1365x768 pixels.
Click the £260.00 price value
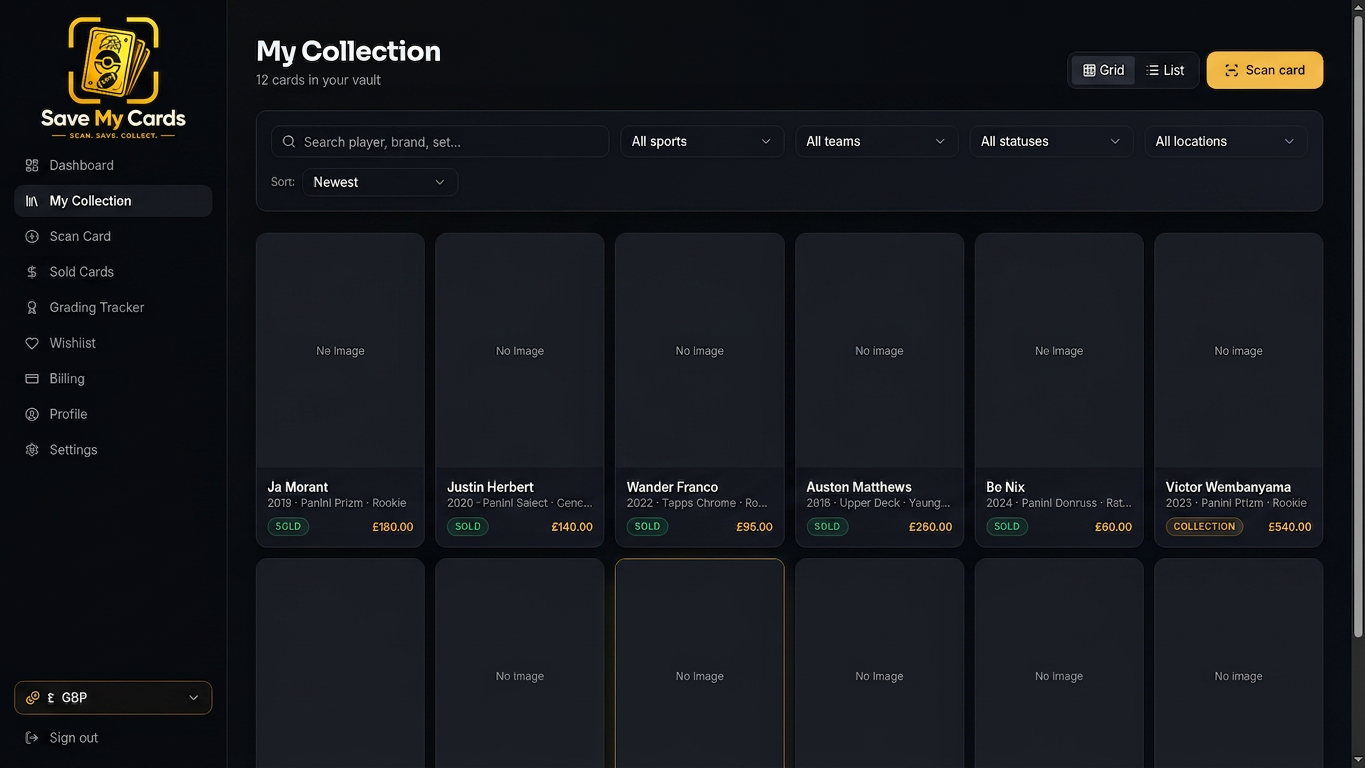(x=930, y=527)
